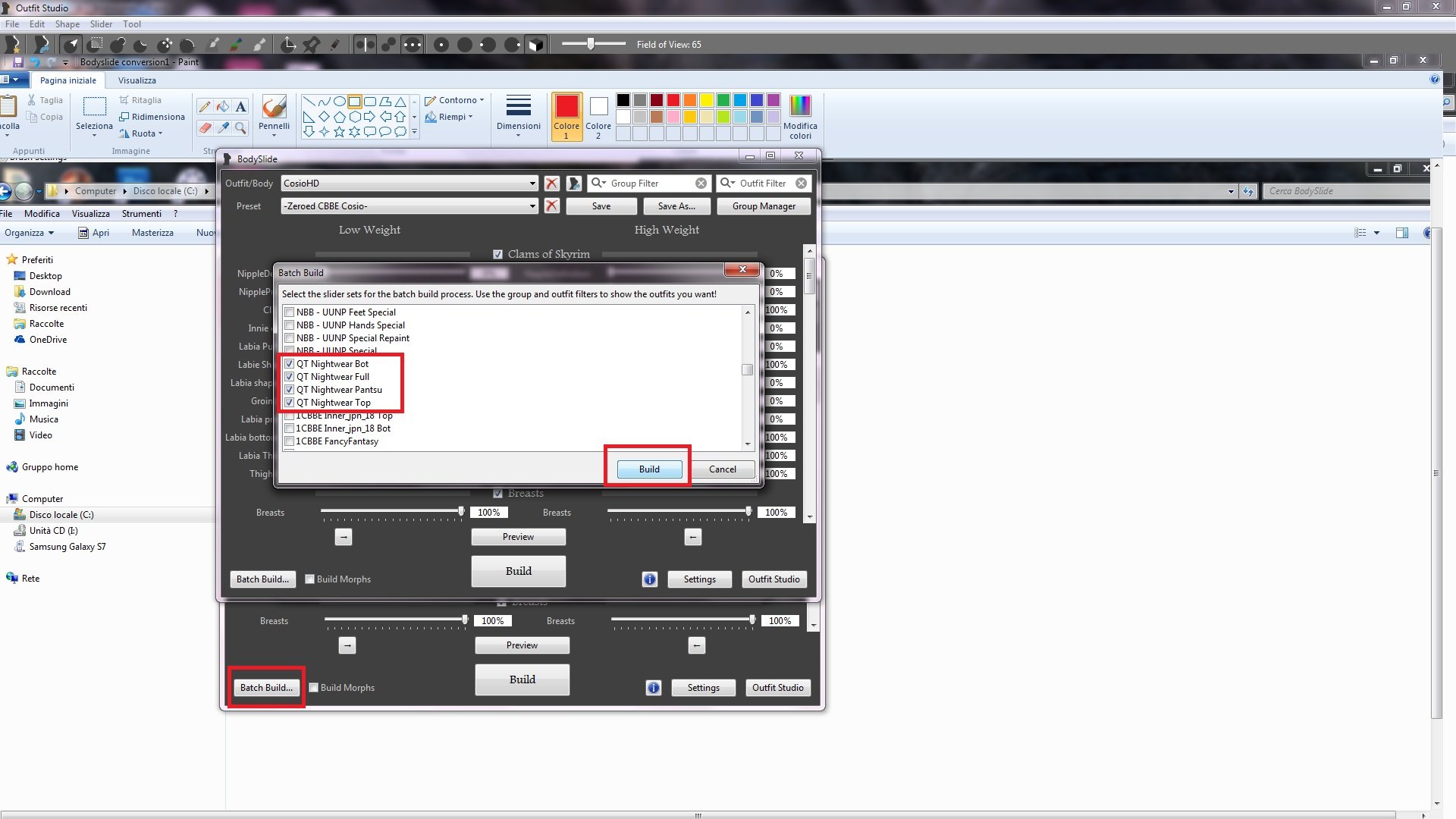The width and height of the screenshot is (1456, 819).
Task: Open the Slider menu in Outfit Studio
Action: (x=101, y=24)
